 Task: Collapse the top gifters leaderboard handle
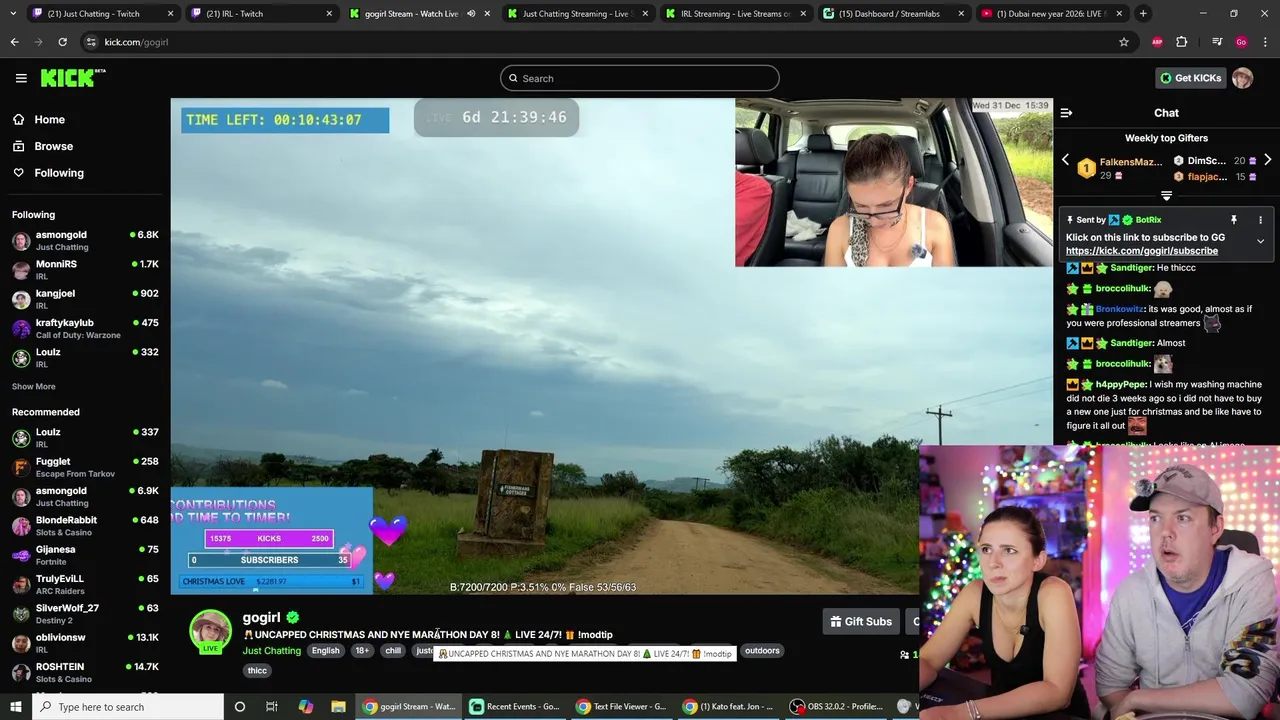[1166, 196]
